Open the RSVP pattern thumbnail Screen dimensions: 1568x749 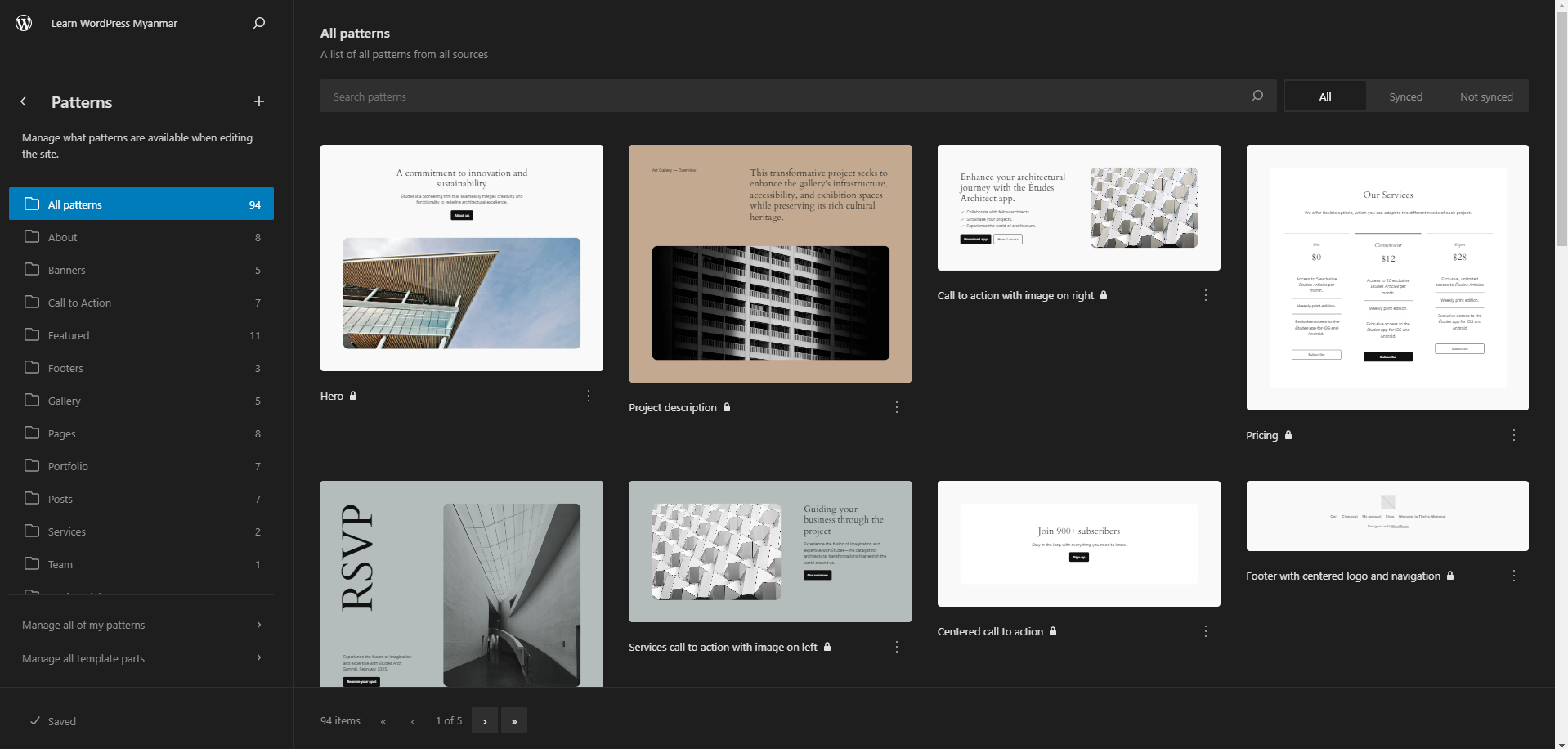click(462, 584)
